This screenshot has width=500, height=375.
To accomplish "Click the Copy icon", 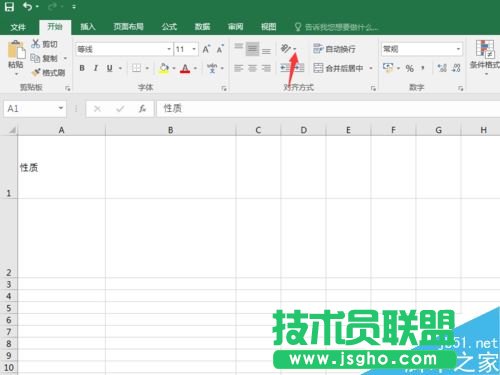I will tap(35, 58).
